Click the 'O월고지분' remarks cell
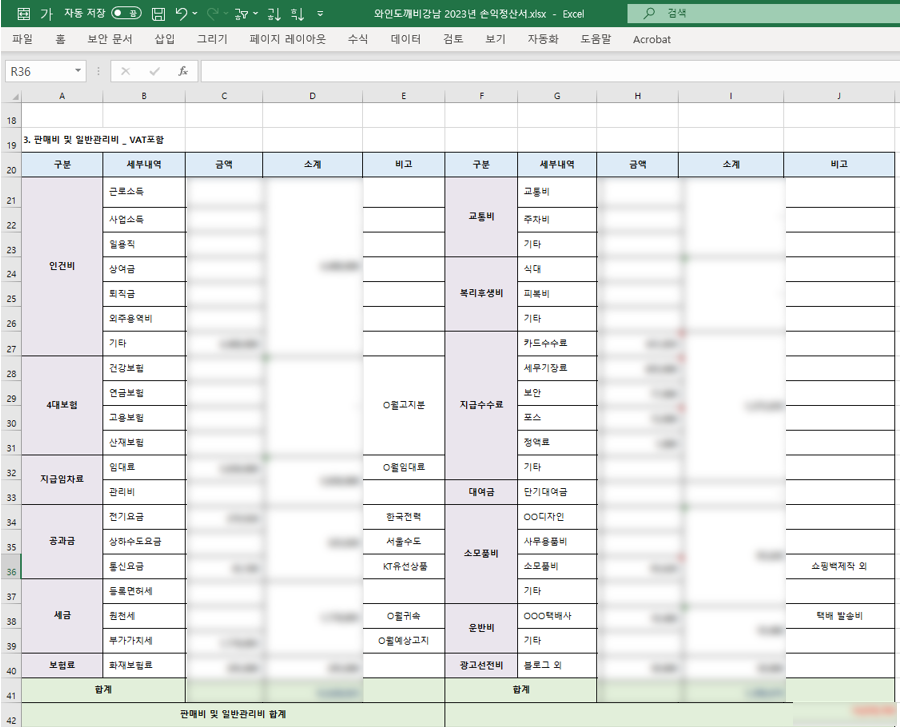This screenshot has height=727, width=900. [x=404, y=405]
